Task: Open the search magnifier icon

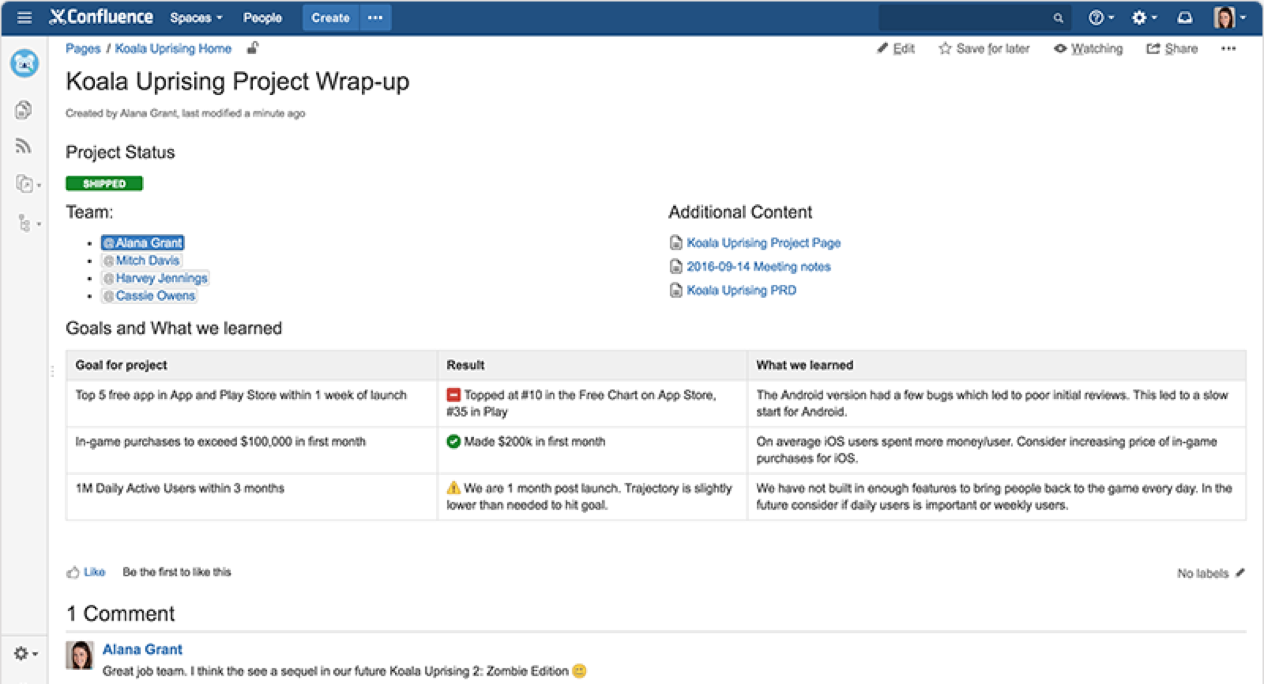Action: (1057, 17)
